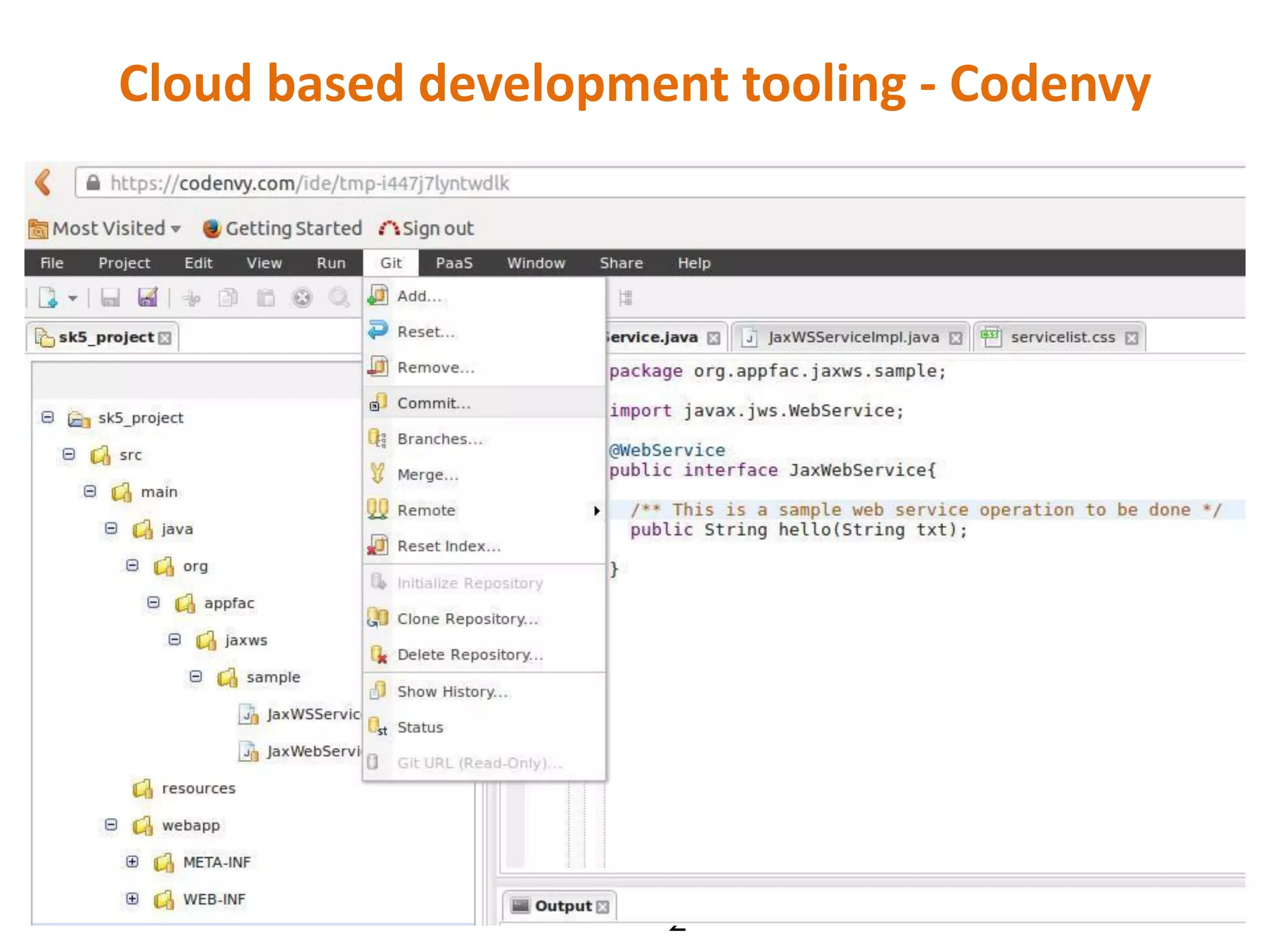1270x952 pixels.
Task: Open the Share menu
Action: (621, 263)
